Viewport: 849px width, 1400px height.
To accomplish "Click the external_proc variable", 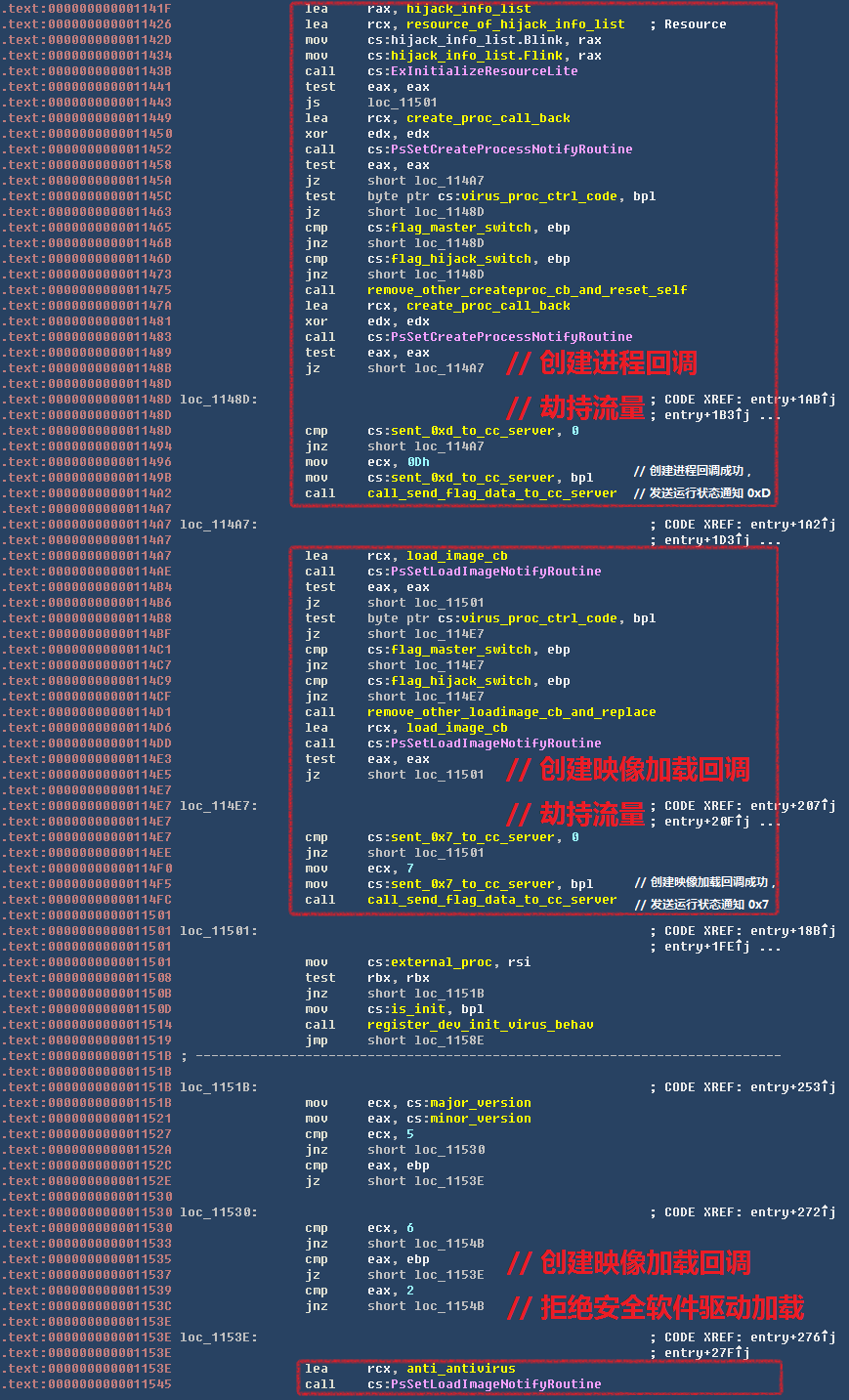I will tap(448, 962).
